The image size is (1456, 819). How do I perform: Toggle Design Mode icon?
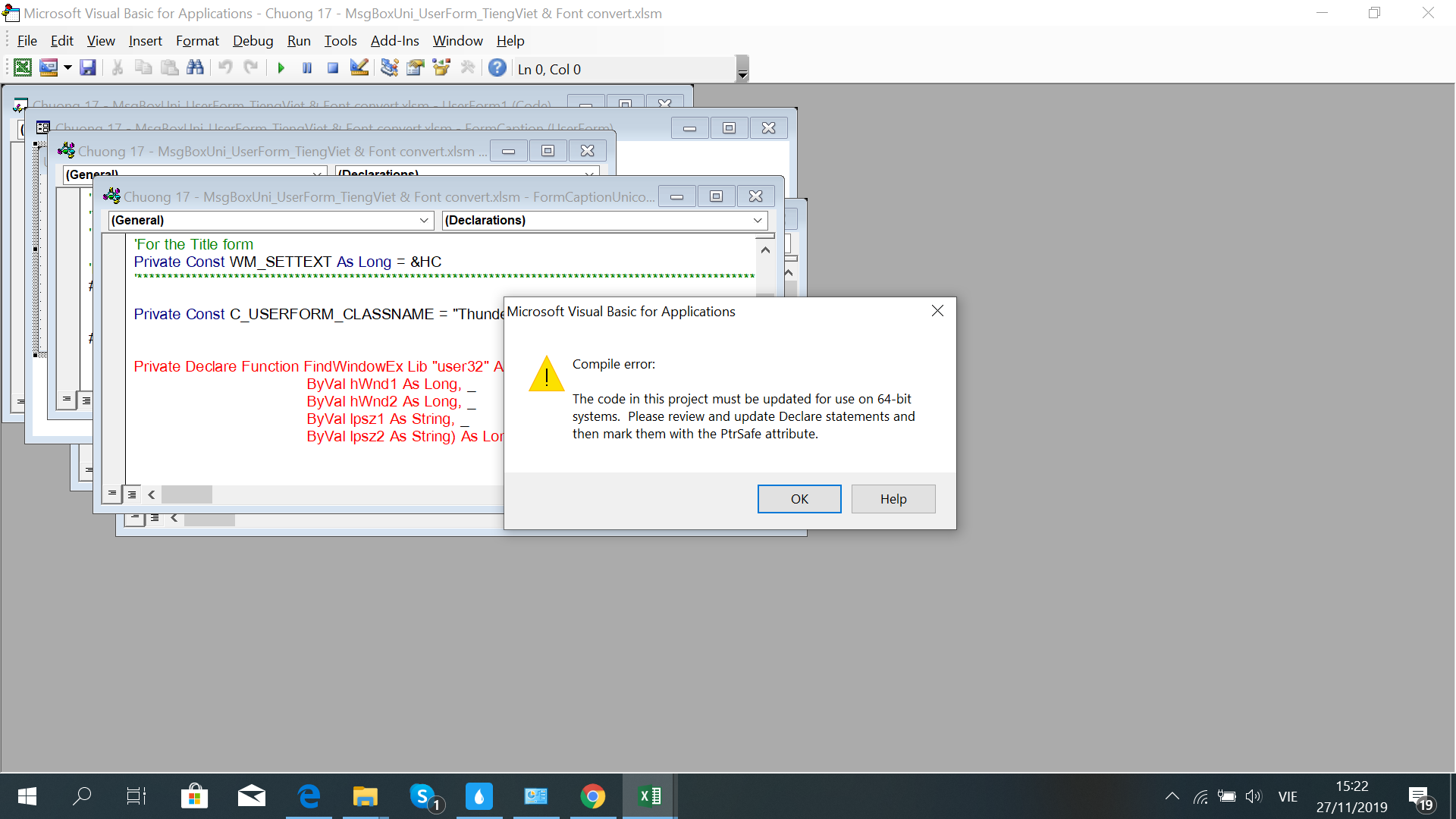pos(359,68)
